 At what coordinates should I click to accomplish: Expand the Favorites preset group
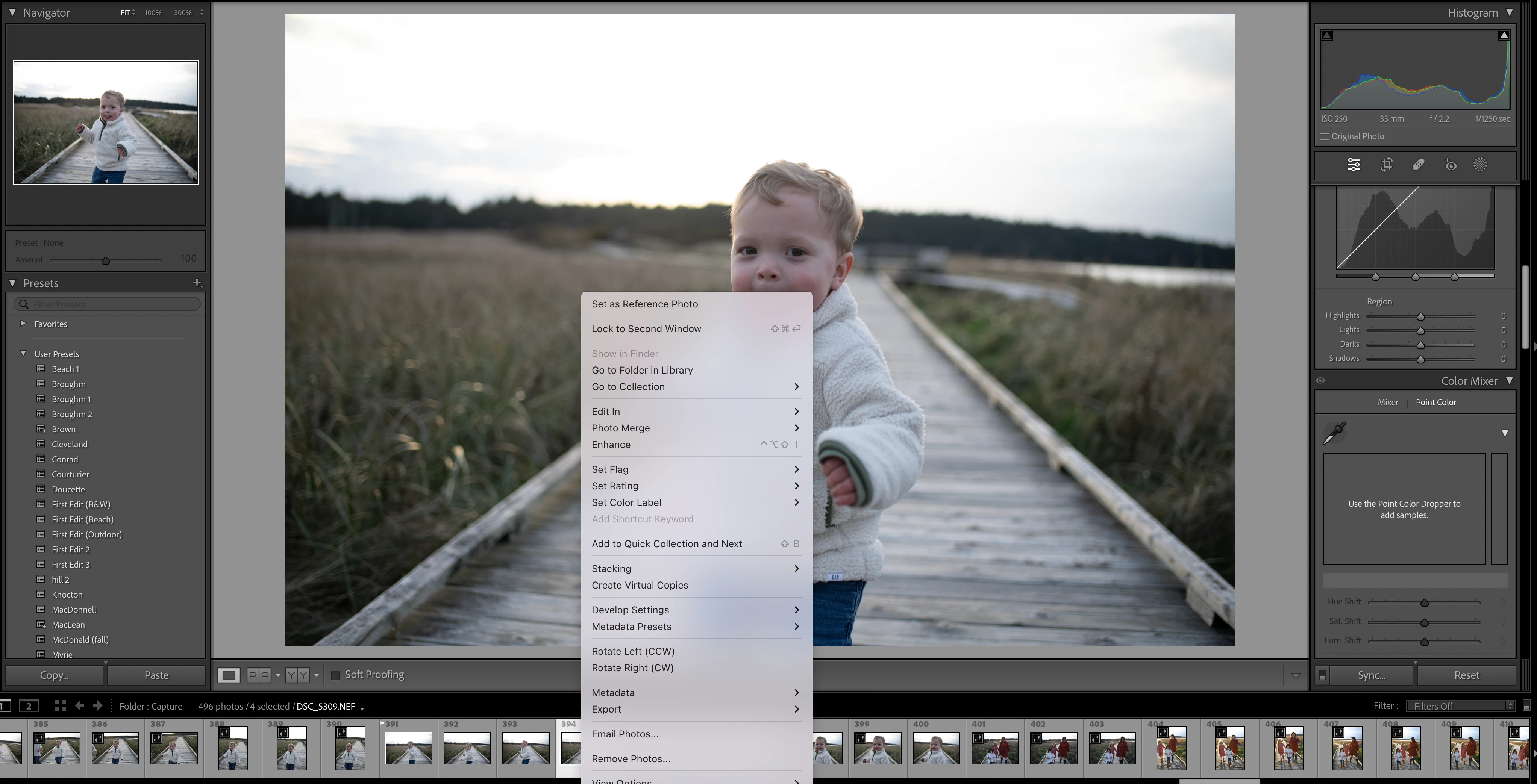click(x=23, y=323)
